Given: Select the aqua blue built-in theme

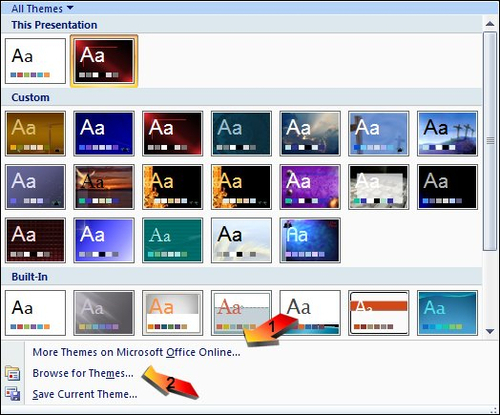Looking at the screenshot, I should (x=447, y=313).
